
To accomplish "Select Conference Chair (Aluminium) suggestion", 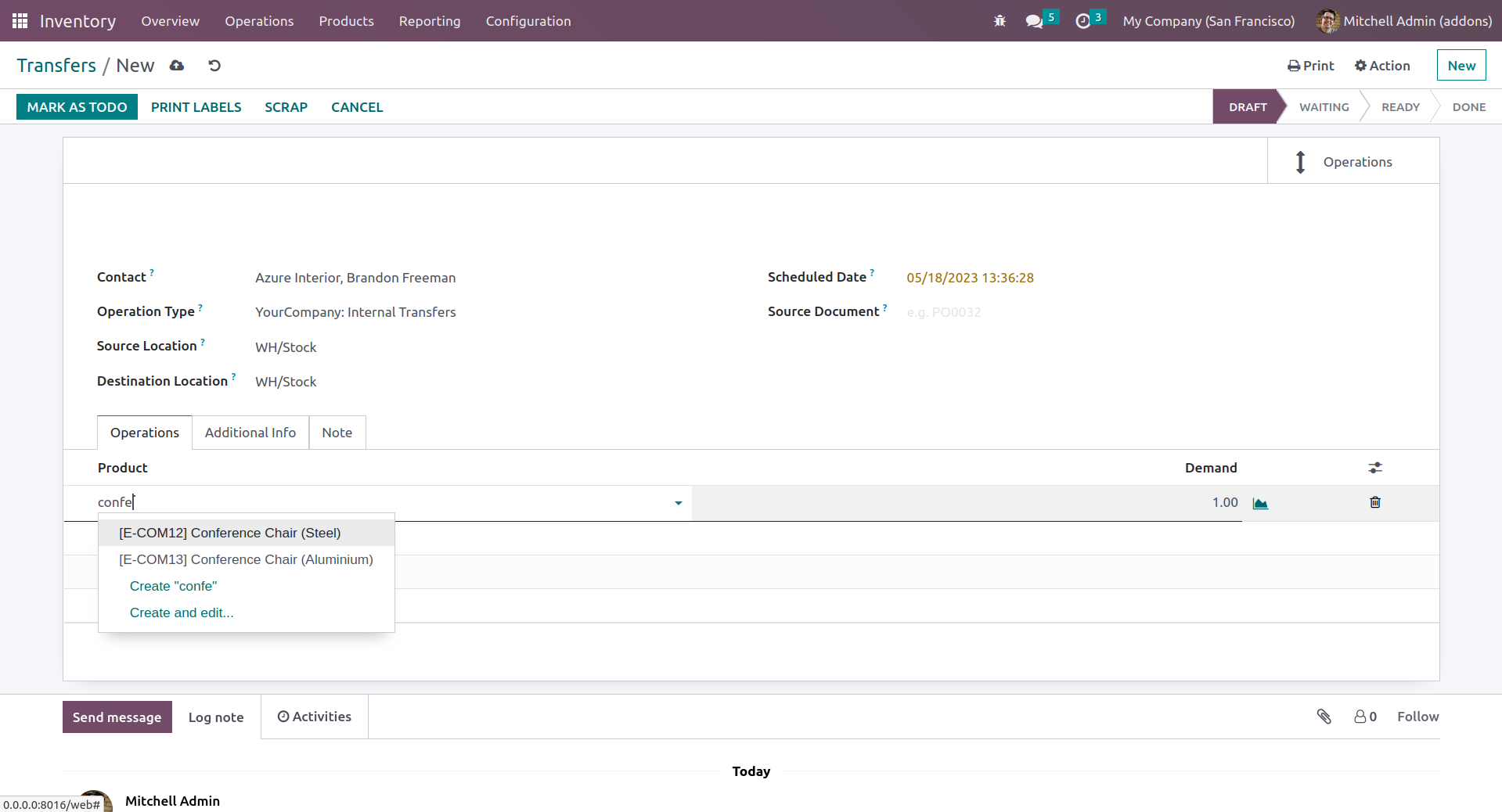I will (246, 559).
